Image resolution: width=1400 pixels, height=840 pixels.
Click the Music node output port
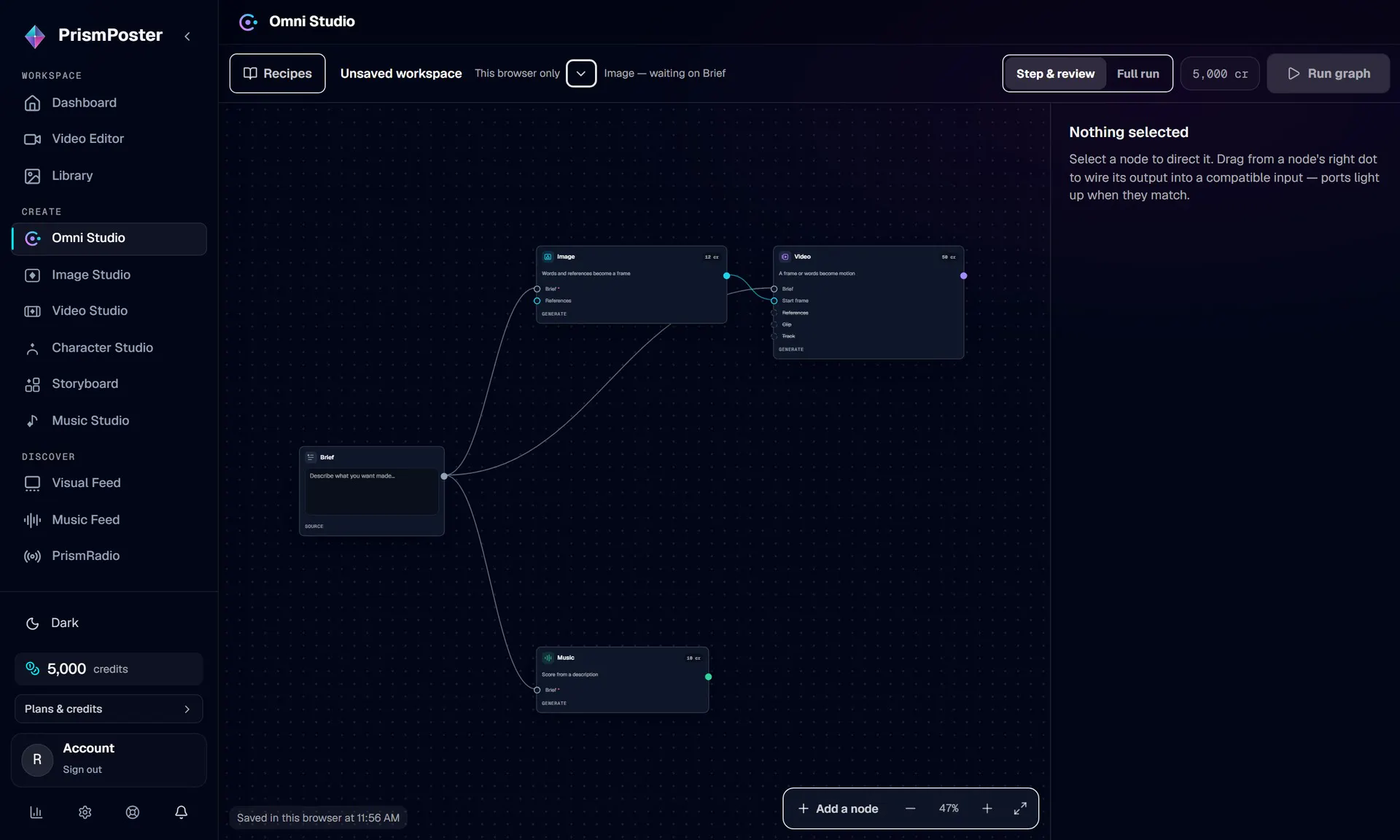click(x=708, y=677)
